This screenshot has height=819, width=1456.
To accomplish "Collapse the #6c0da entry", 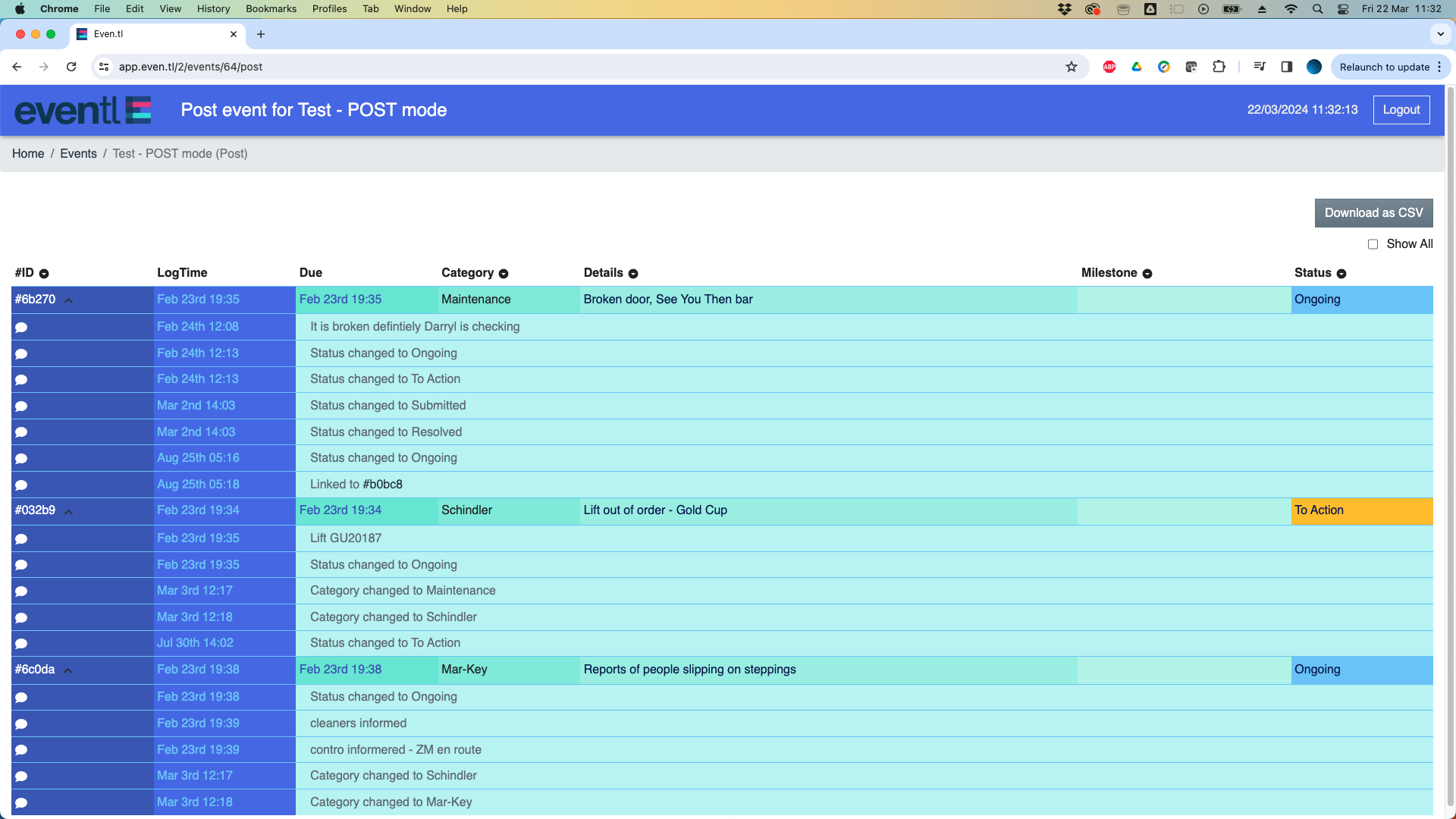I will coord(67,671).
